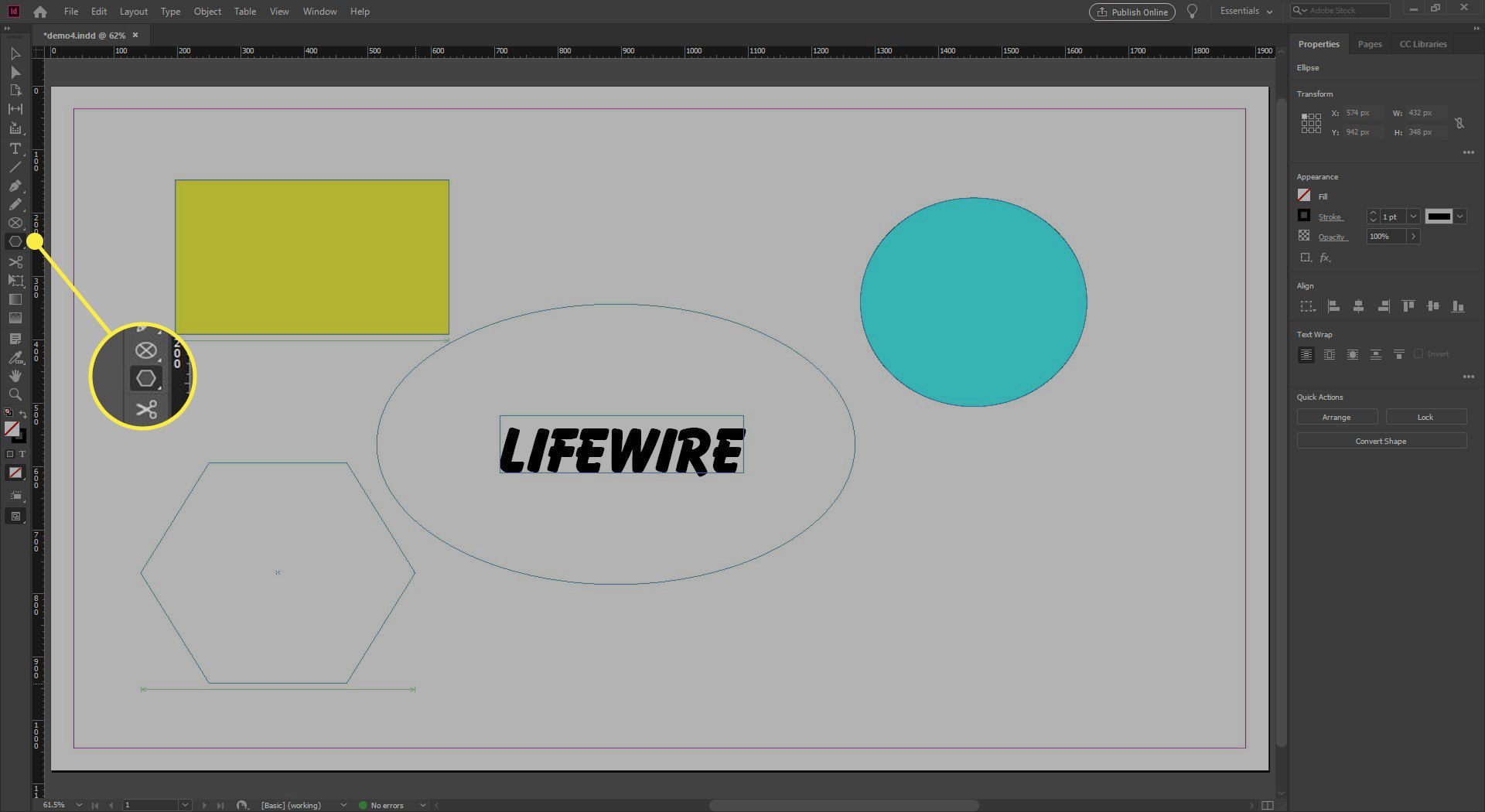Select the Gap tool
Screen dimensions: 1485x812
pyautogui.click(x=15, y=109)
